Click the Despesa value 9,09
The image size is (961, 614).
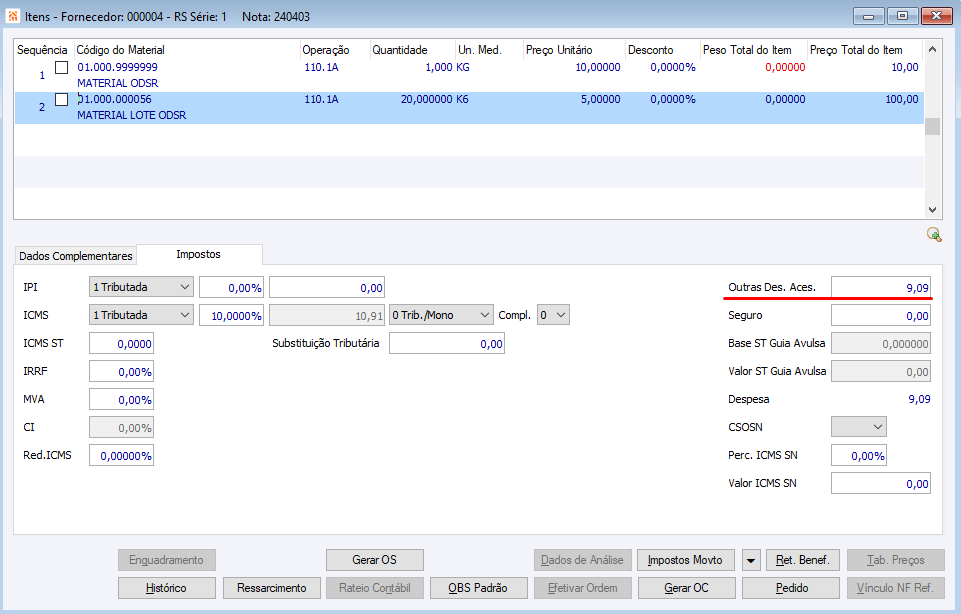coord(919,399)
